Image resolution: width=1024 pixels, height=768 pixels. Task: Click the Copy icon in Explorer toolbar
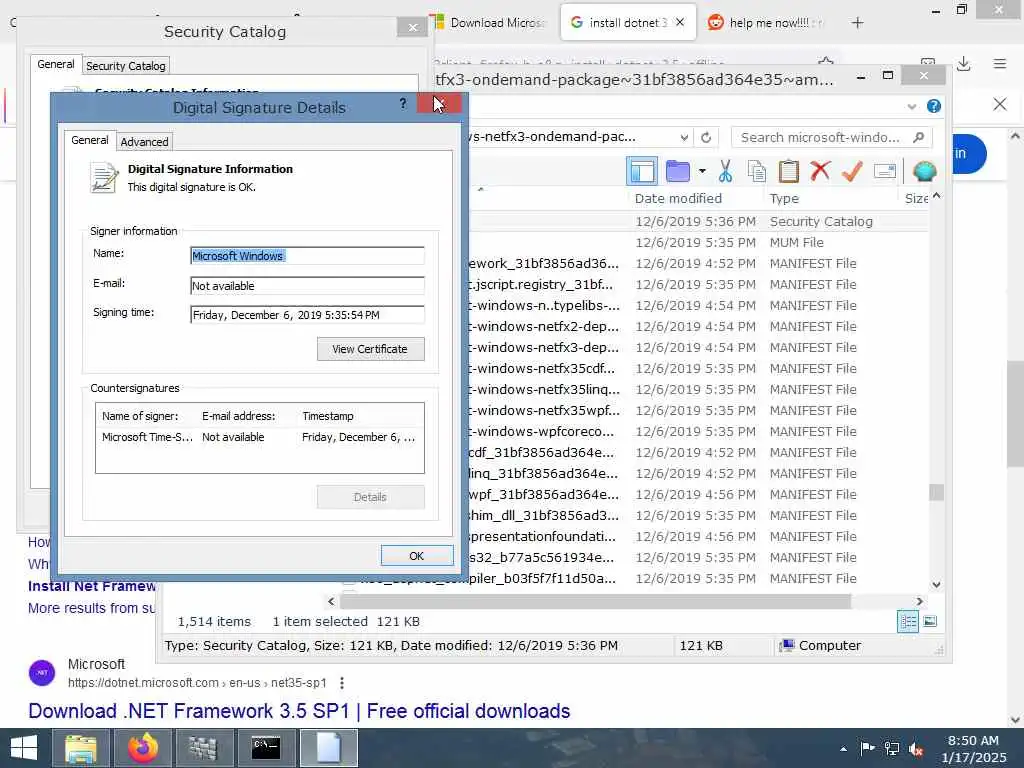[756, 172]
